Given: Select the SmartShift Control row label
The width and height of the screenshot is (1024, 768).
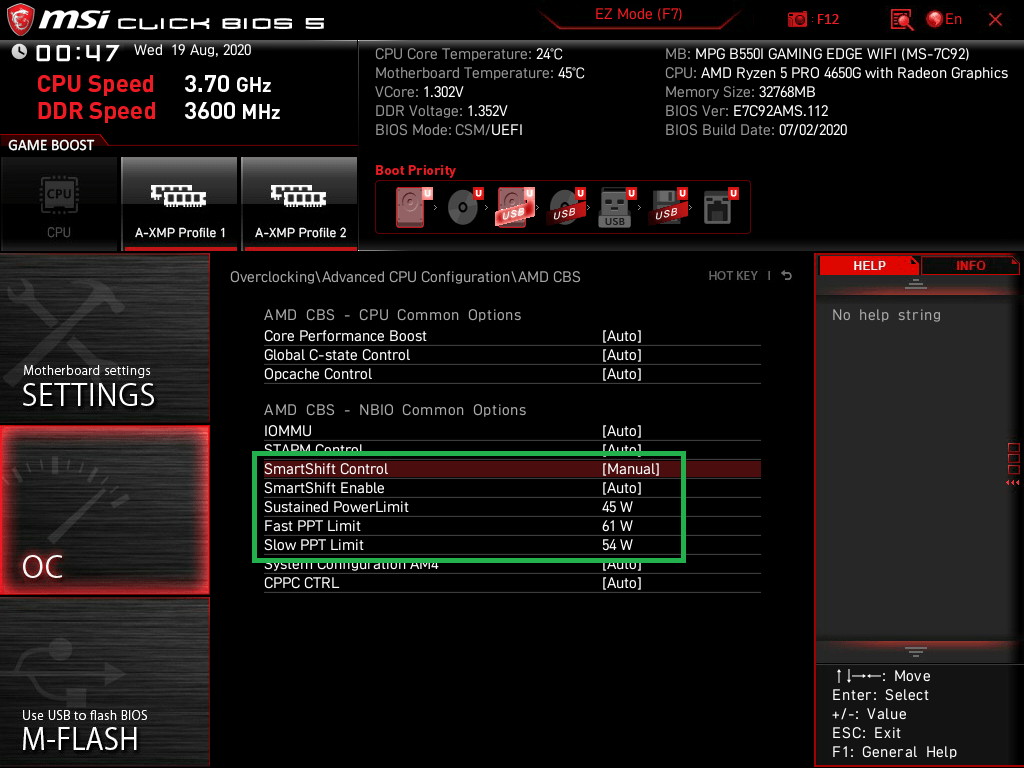Looking at the screenshot, I should click(326, 469).
